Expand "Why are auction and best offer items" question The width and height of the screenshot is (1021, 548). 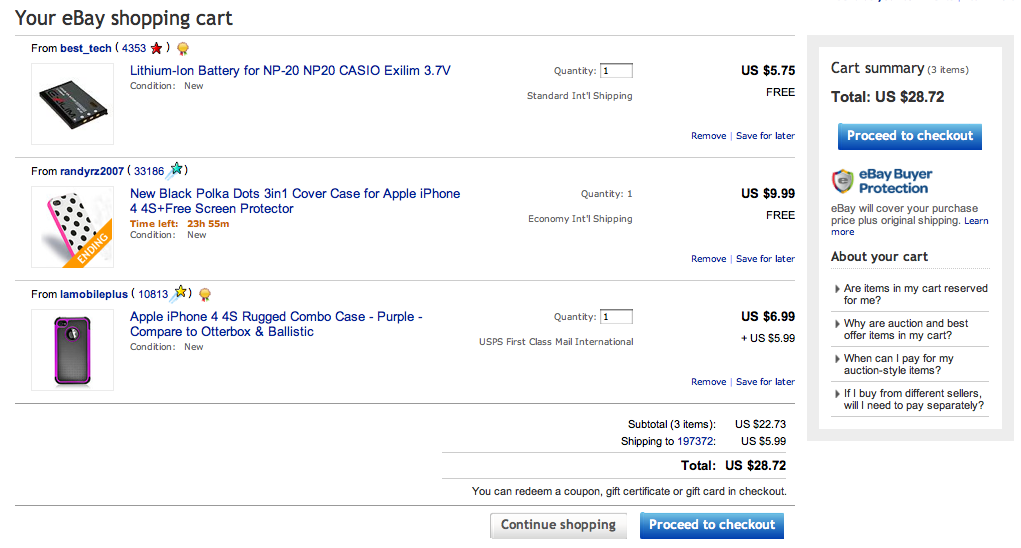pos(905,329)
